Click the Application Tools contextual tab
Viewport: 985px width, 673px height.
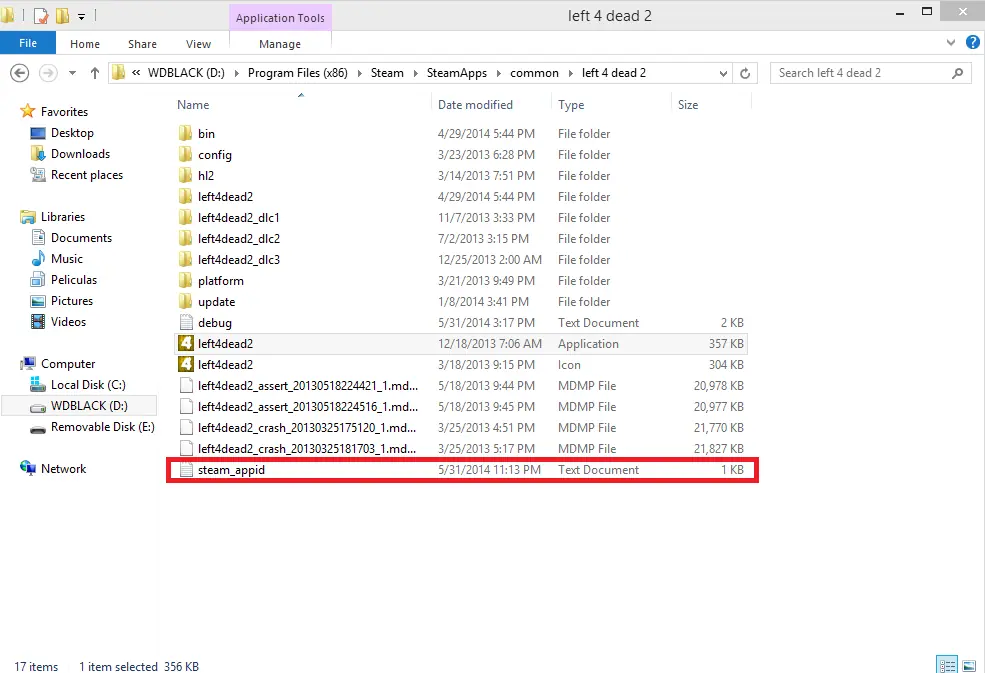click(280, 18)
